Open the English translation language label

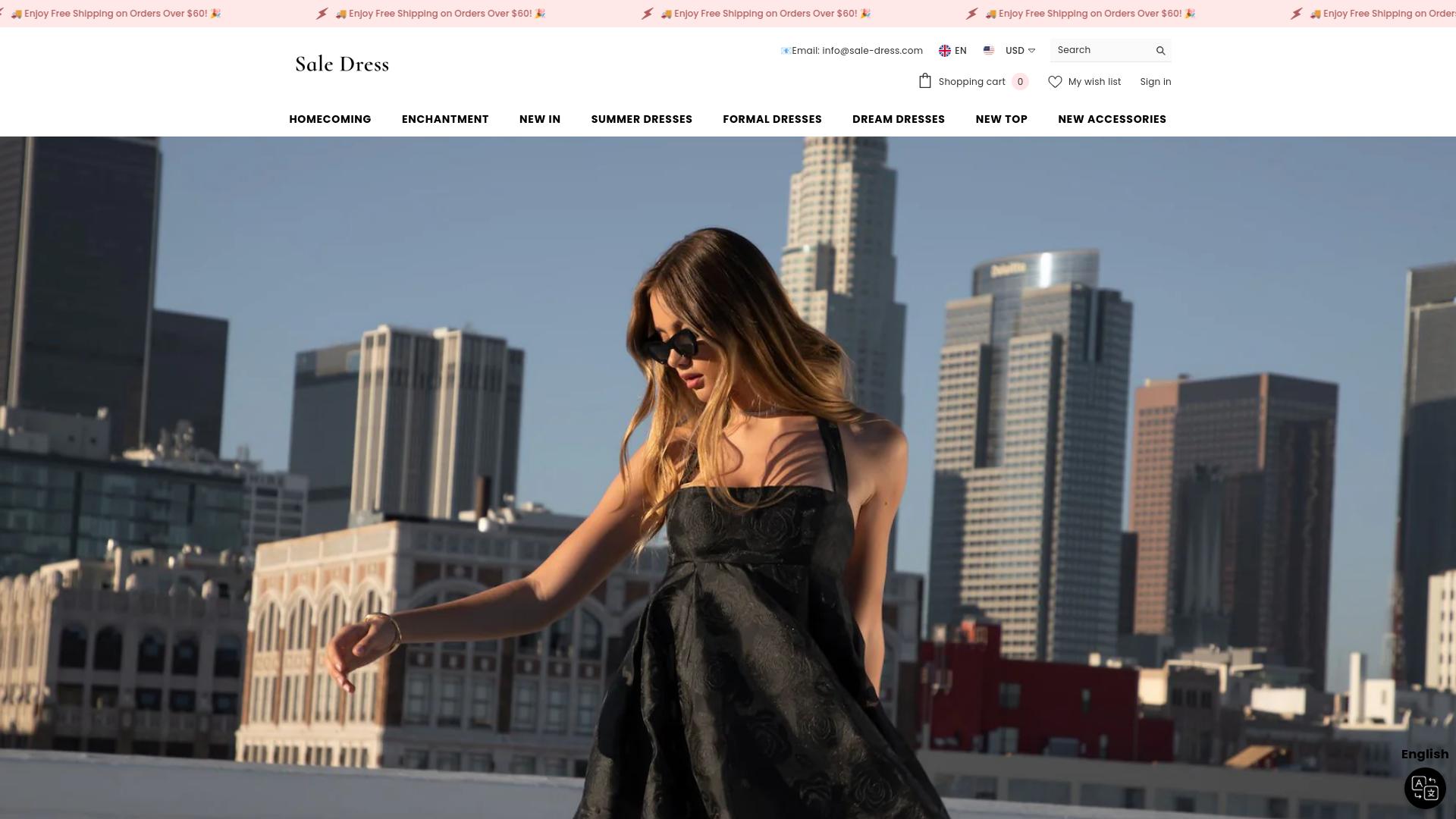(1424, 754)
